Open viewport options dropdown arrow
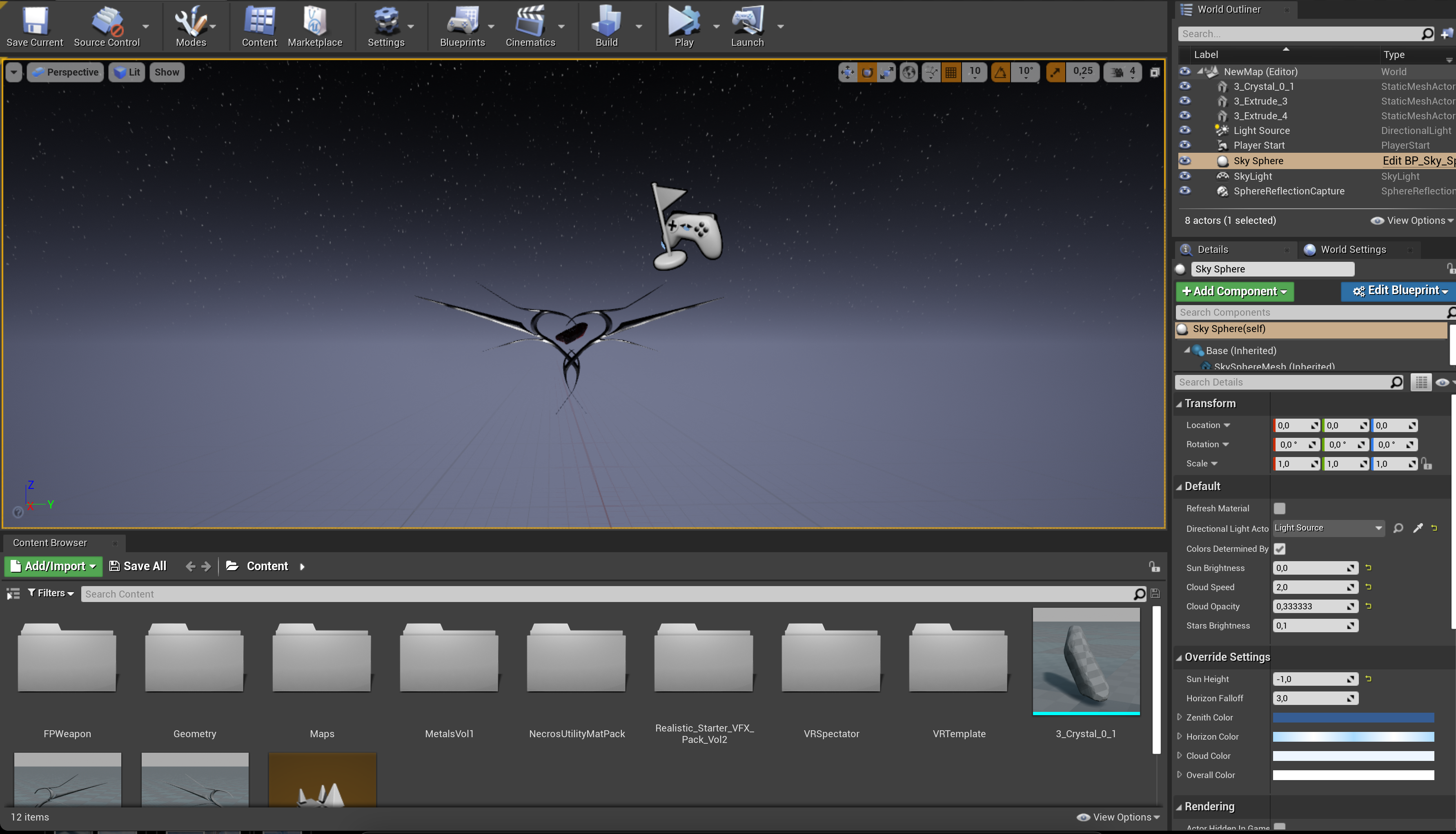1456x834 pixels. coord(14,72)
